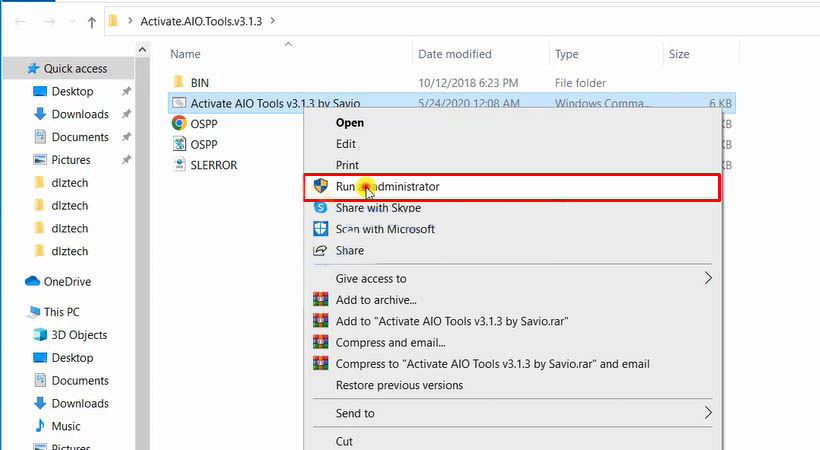Open OneDrive in sidebar
The width and height of the screenshot is (820, 450).
pos(67,282)
